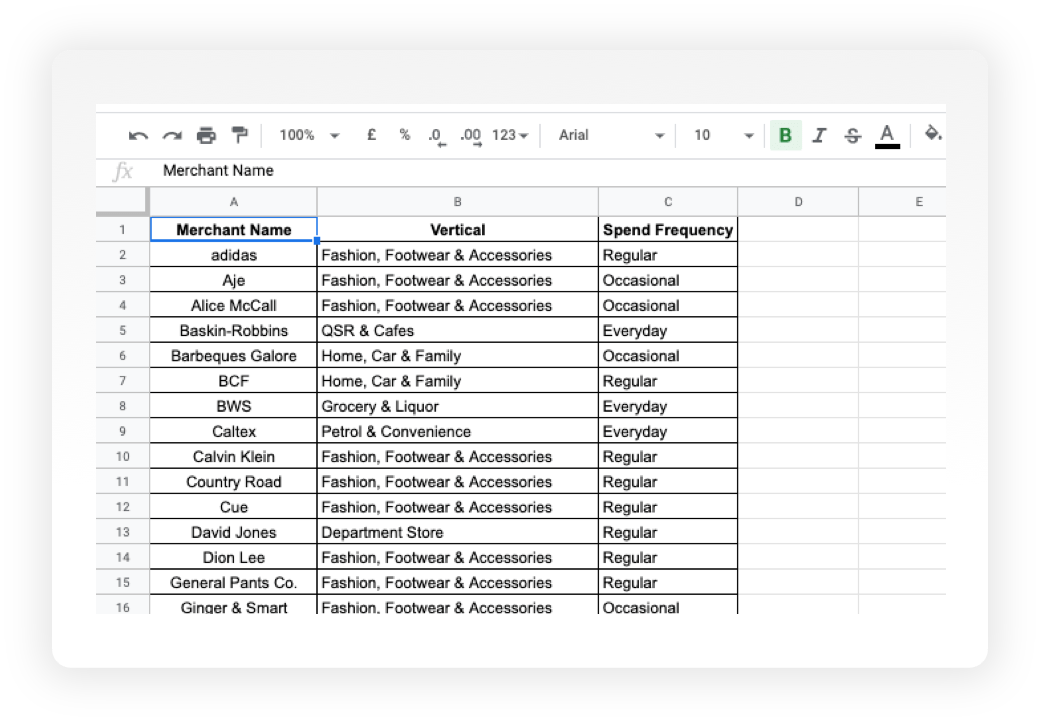Select the General Pants Co. cell
Image resolution: width=1040 pixels, height=722 pixels.
point(233,582)
